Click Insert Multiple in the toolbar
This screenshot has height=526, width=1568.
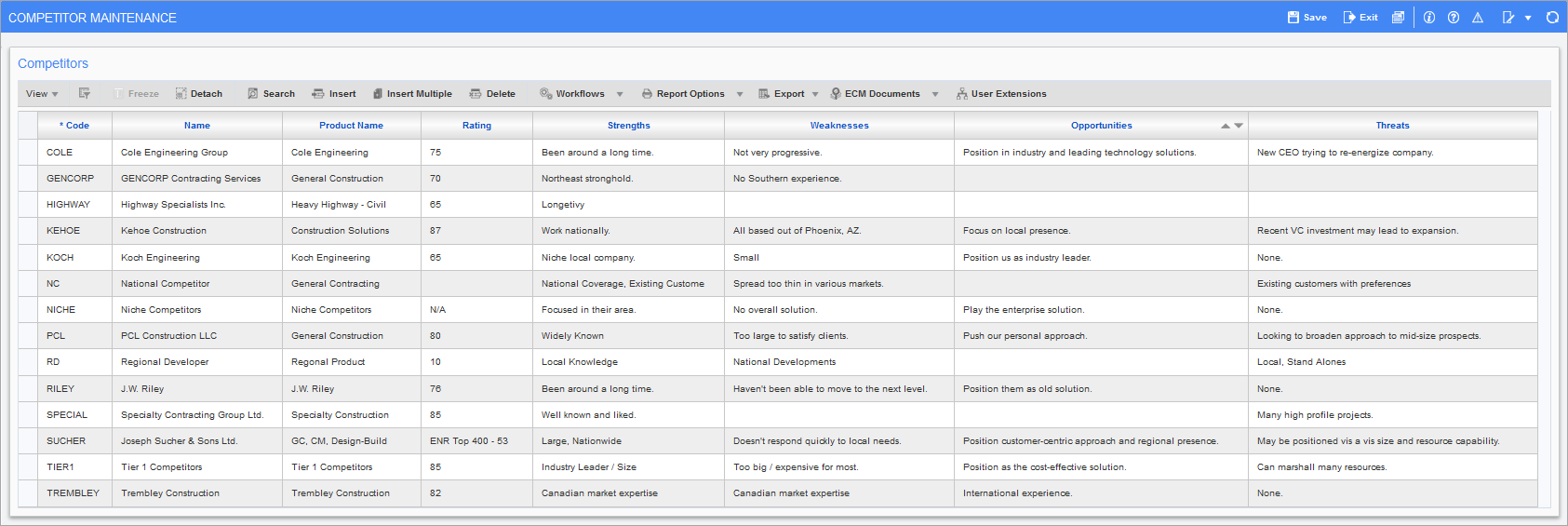(411, 93)
